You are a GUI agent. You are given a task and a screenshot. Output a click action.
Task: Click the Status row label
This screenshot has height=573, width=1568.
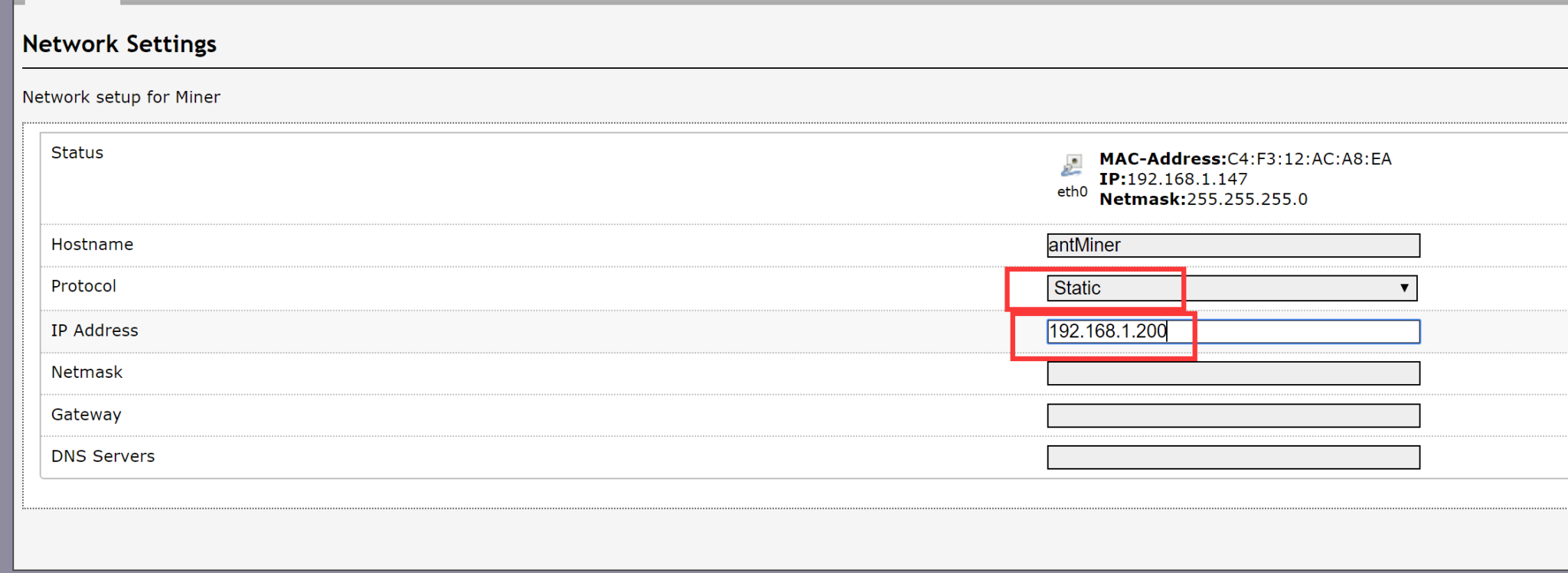click(77, 152)
